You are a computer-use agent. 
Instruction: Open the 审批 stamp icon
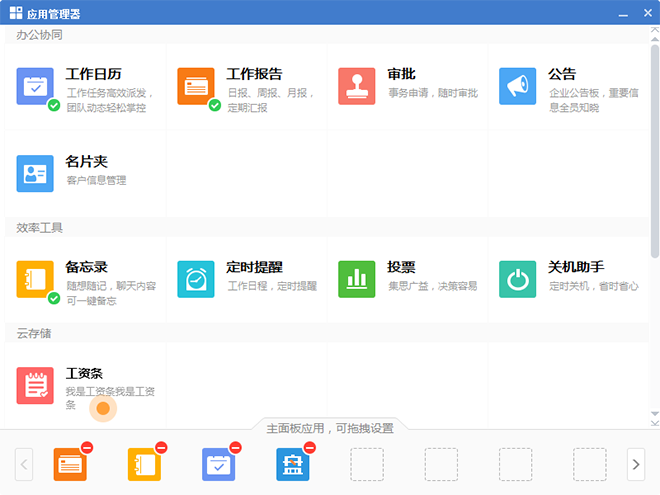tap(357, 86)
